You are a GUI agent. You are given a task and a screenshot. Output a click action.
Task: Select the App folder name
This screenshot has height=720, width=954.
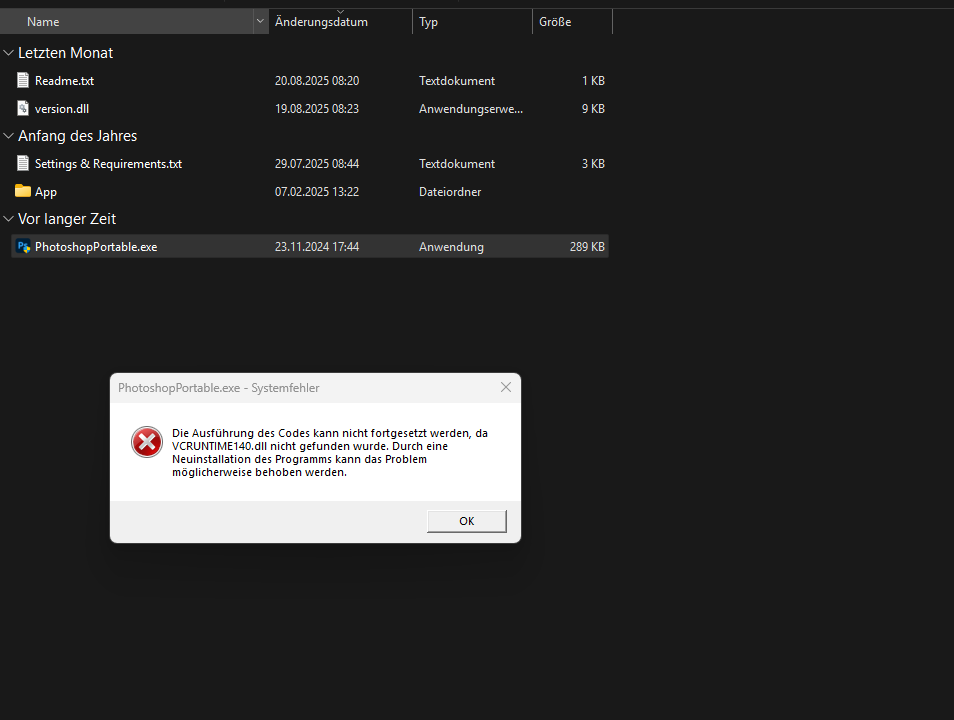coord(46,192)
